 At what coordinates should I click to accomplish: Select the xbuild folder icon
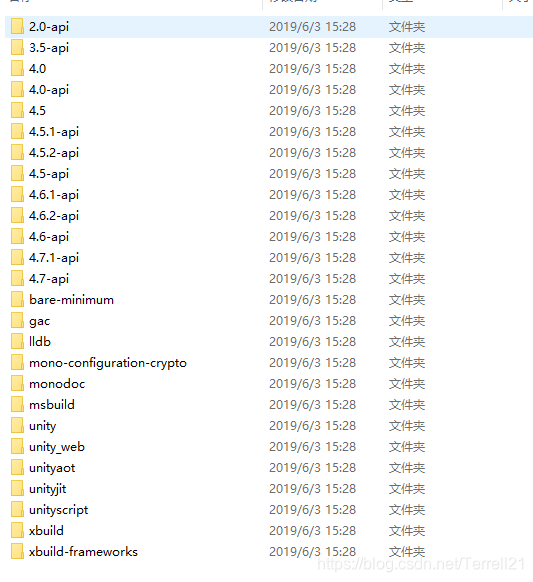pyautogui.click(x=17, y=531)
